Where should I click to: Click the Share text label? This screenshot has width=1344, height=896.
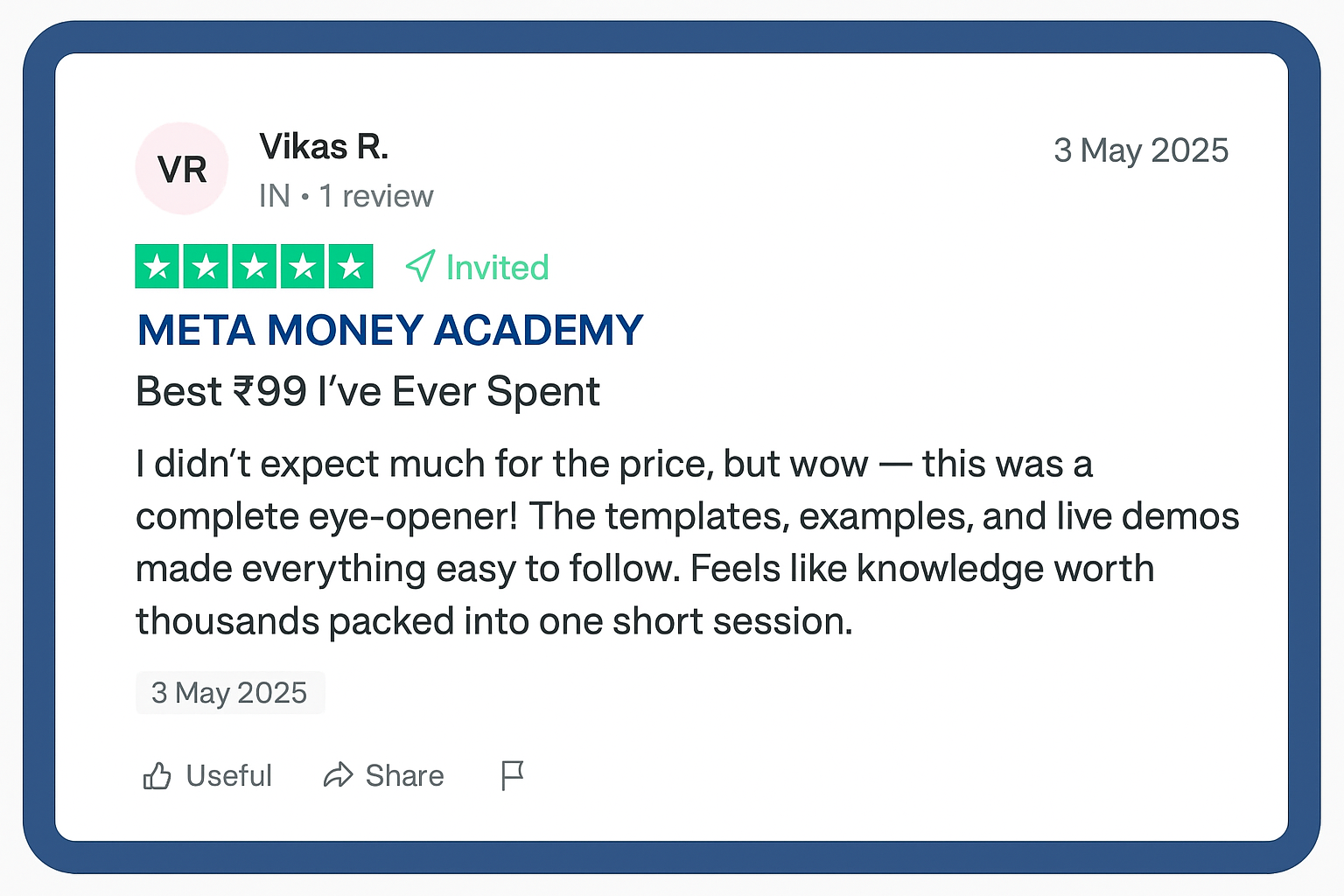coord(404,776)
